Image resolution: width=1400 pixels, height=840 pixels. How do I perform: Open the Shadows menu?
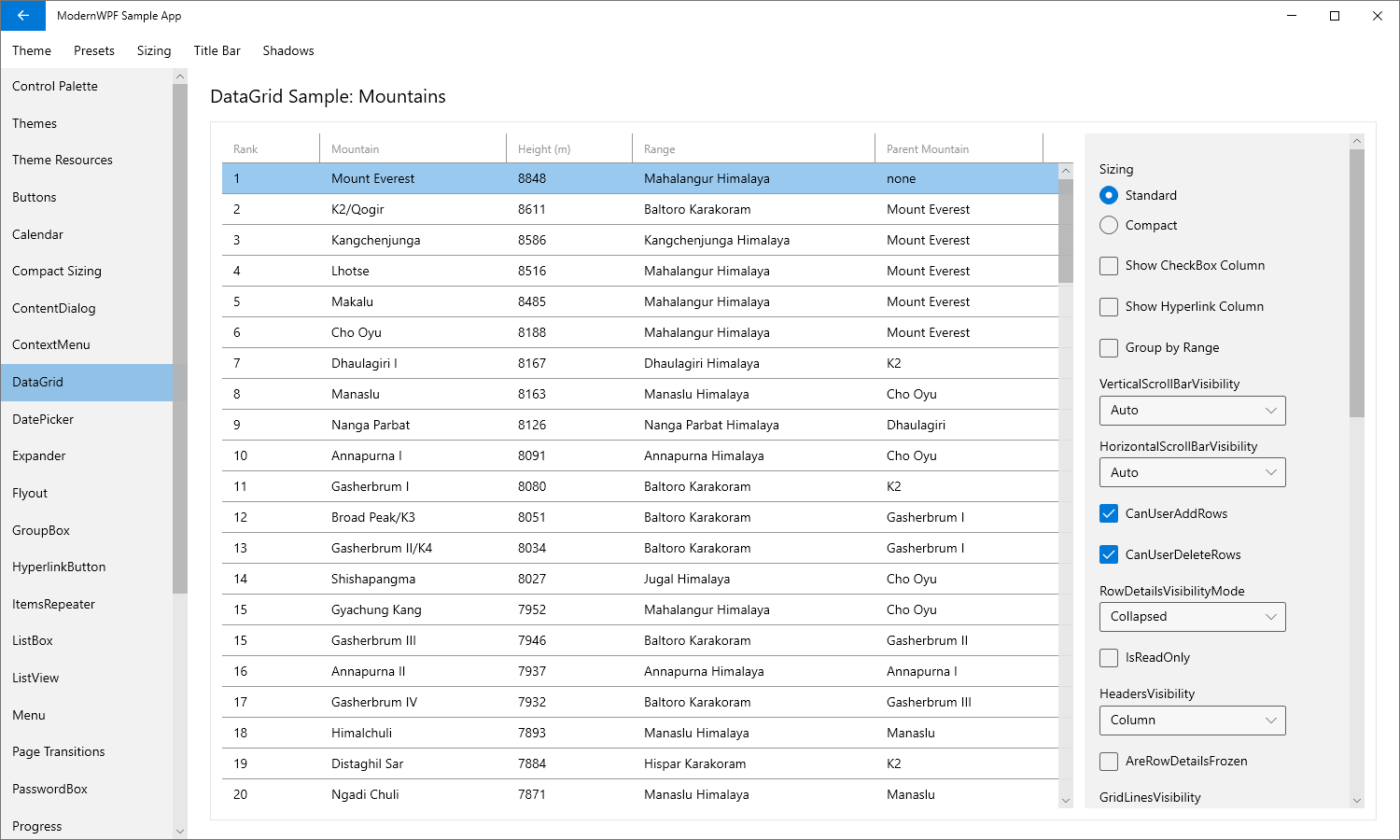[x=288, y=50]
